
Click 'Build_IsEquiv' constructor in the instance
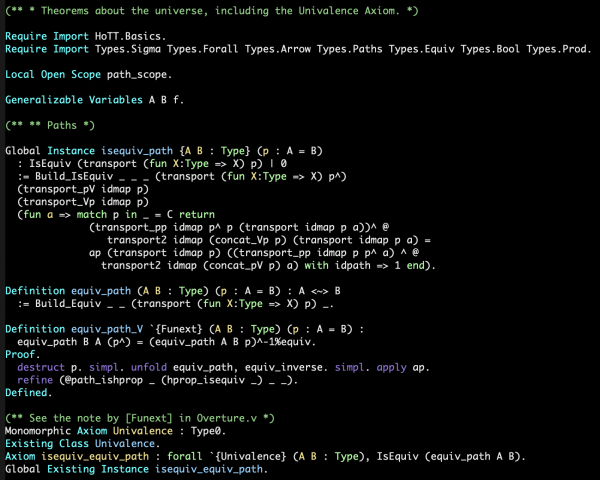coord(74,176)
